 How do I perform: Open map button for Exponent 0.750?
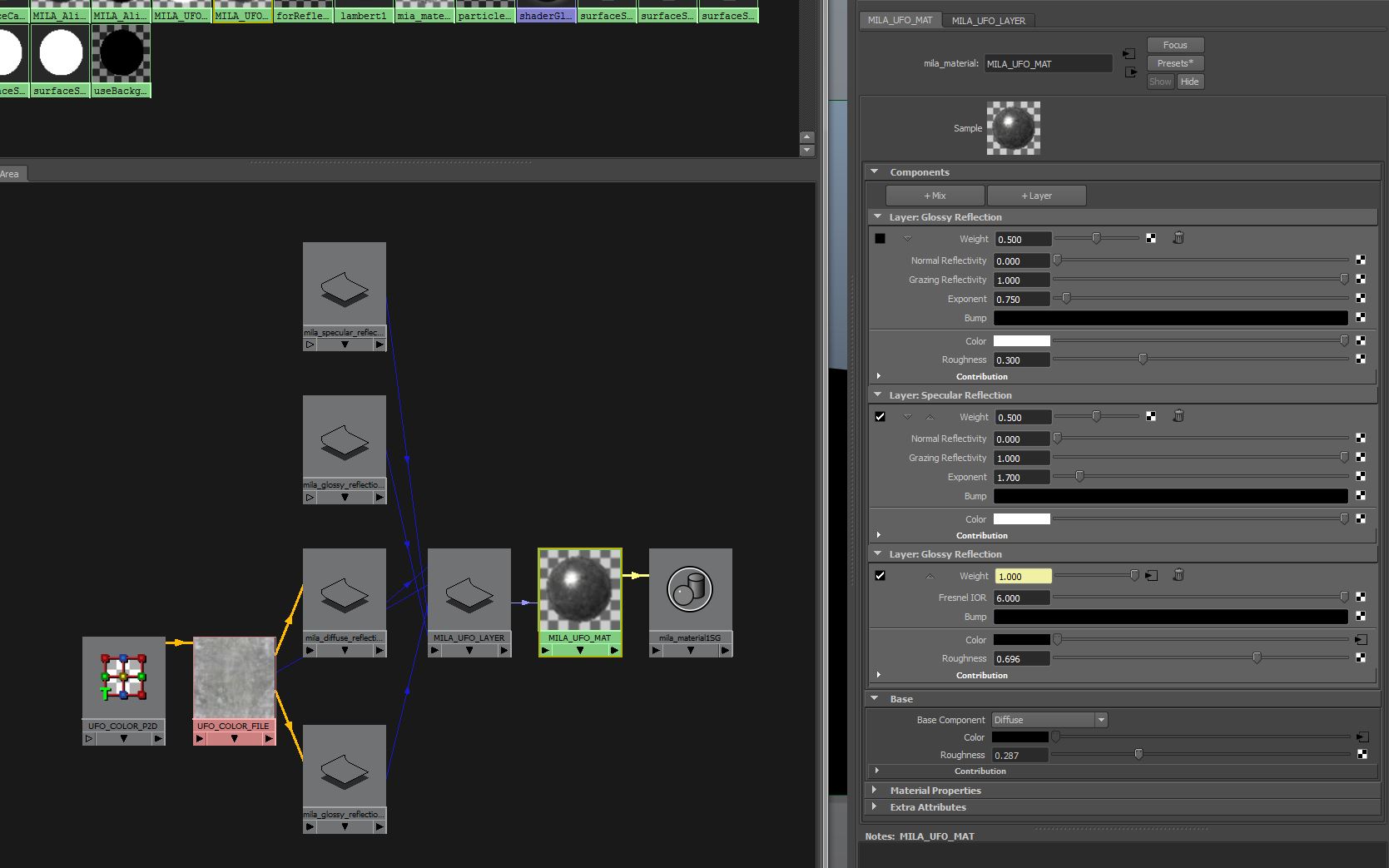coord(1361,298)
